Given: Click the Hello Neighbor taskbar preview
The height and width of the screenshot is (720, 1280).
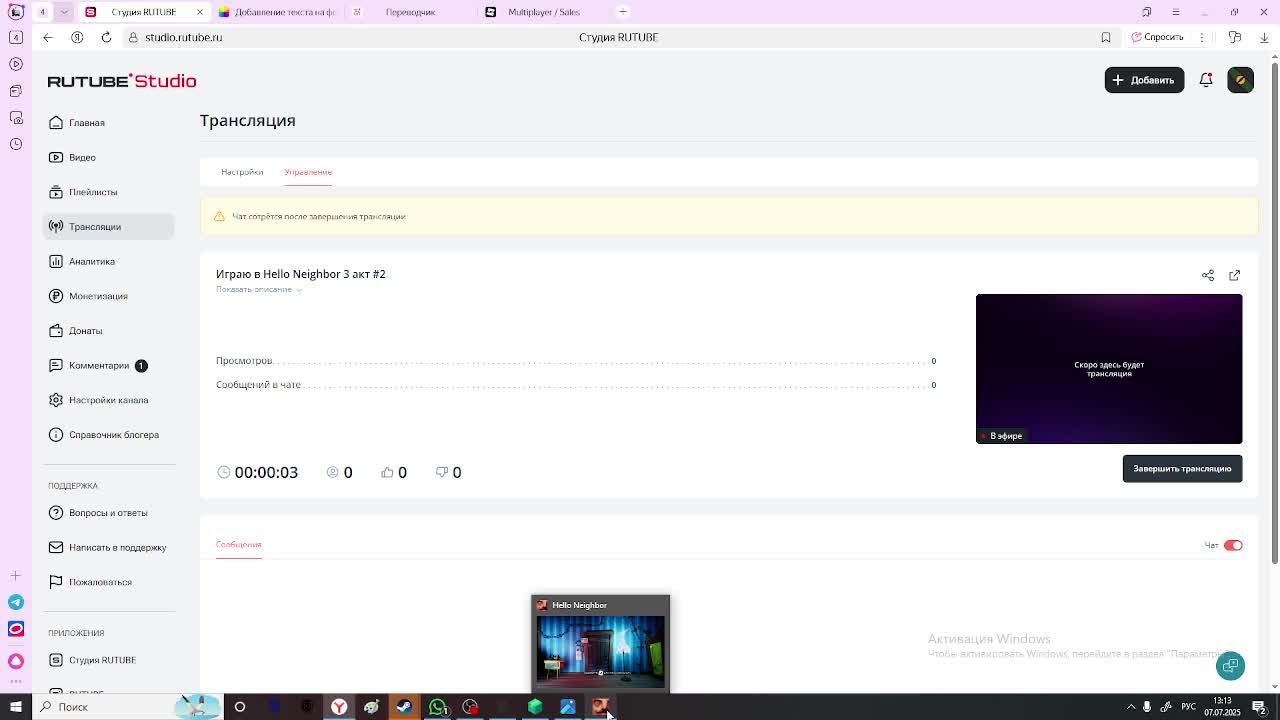Looking at the screenshot, I should (600, 644).
